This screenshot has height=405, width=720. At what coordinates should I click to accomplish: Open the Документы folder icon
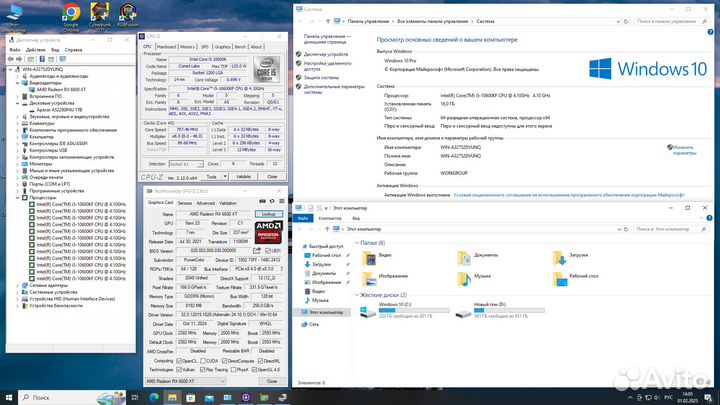(x=464, y=259)
